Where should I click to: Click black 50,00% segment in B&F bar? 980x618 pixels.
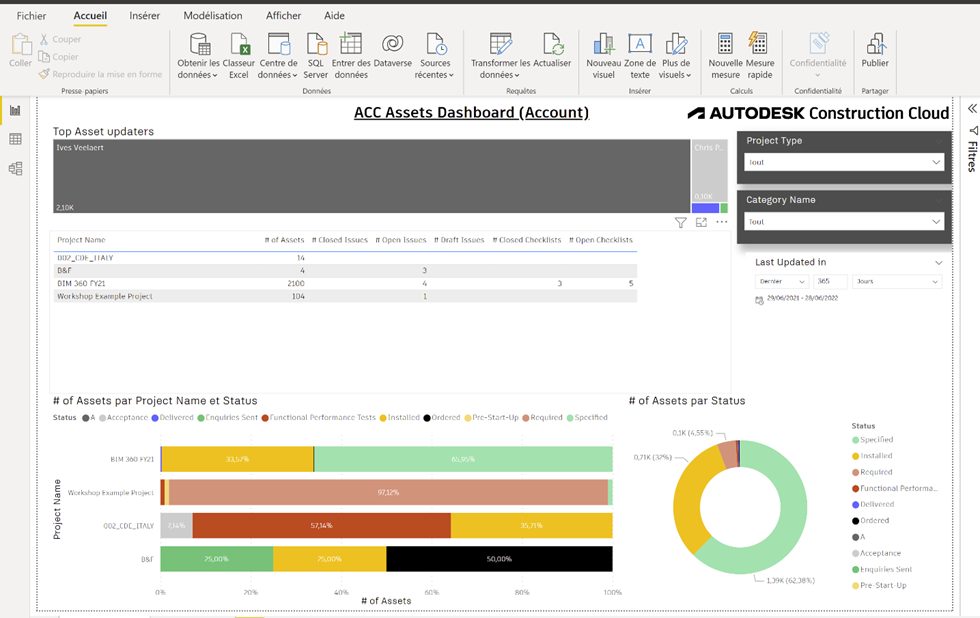[499, 559]
